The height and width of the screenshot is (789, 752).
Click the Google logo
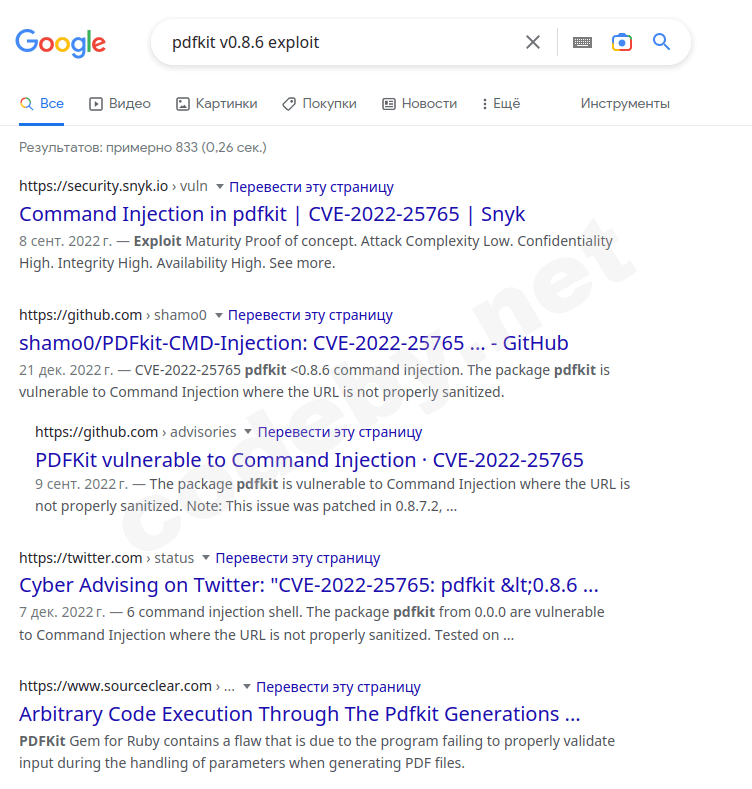[60, 43]
